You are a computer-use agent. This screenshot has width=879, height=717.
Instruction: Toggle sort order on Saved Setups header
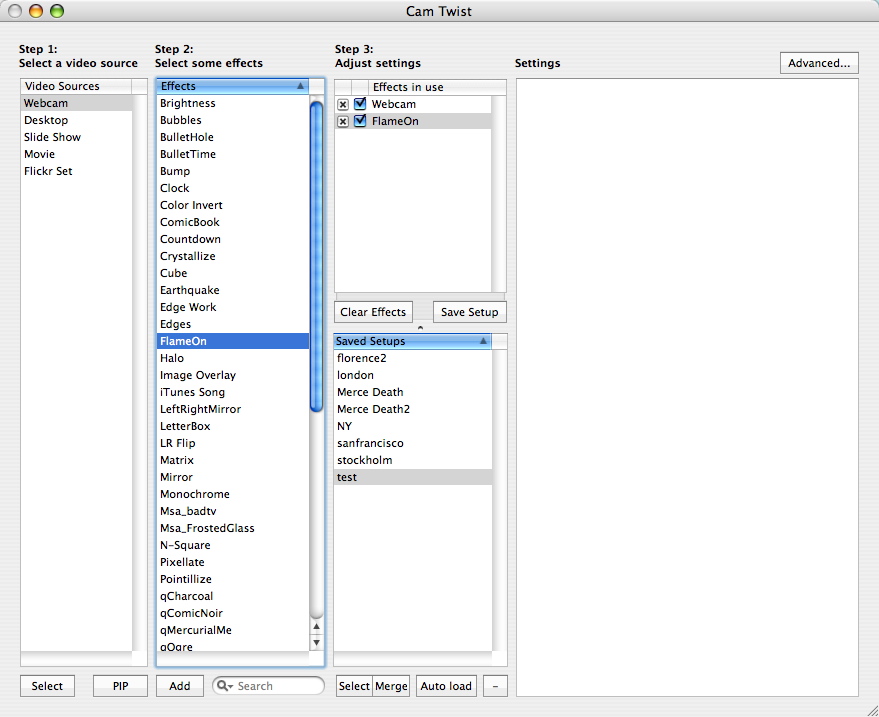pyautogui.click(x=483, y=341)
